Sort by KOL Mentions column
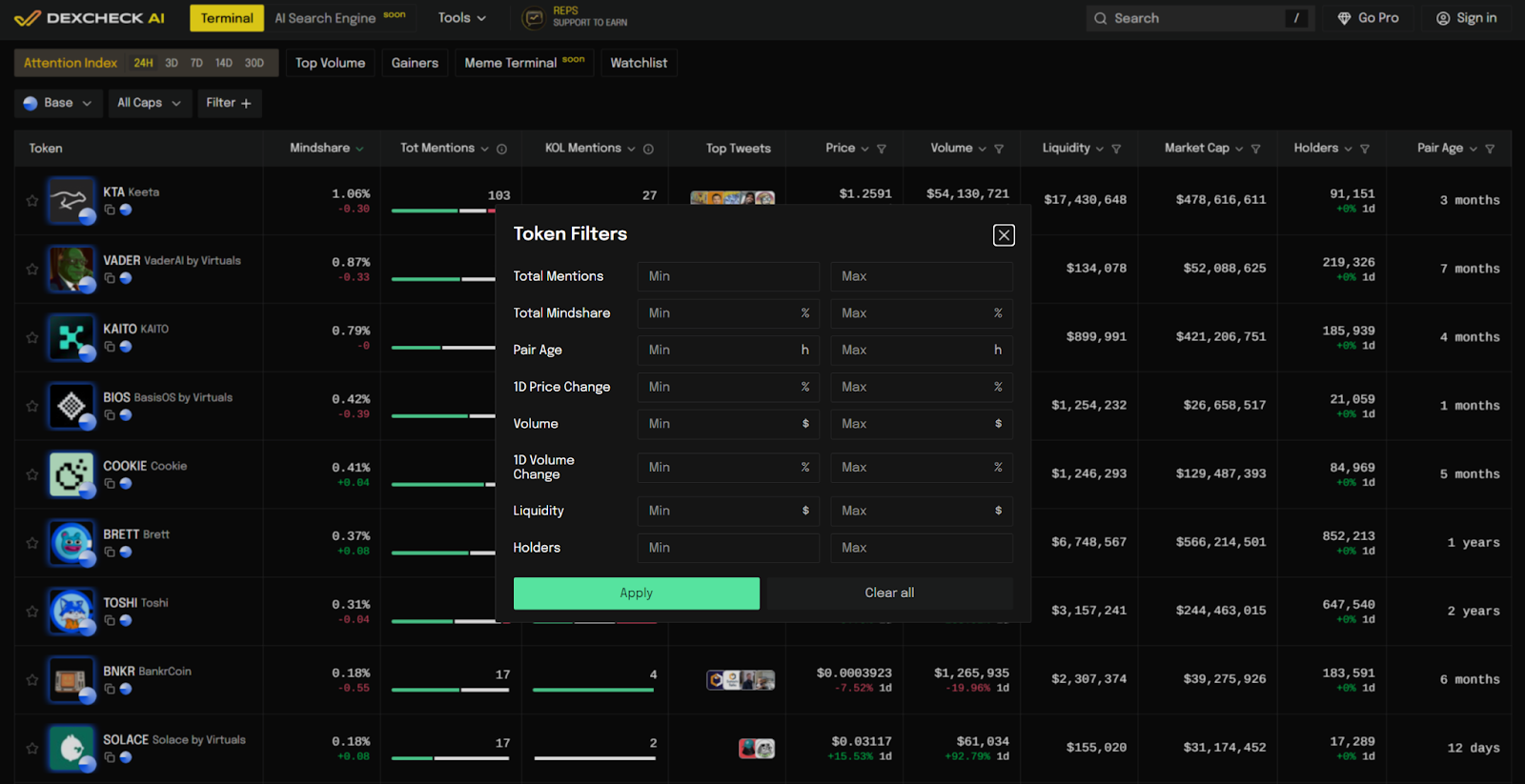 point(590,148)
